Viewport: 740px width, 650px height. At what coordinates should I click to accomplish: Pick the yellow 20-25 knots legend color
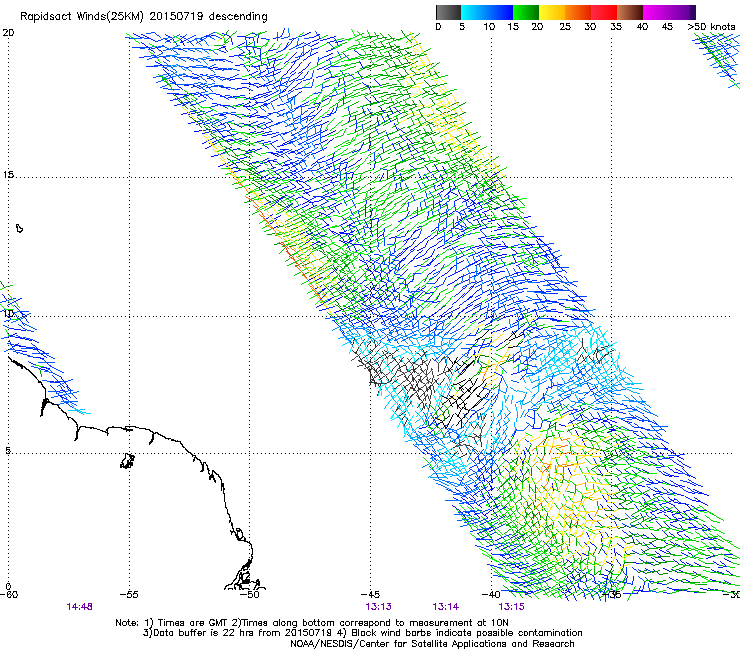552,12
